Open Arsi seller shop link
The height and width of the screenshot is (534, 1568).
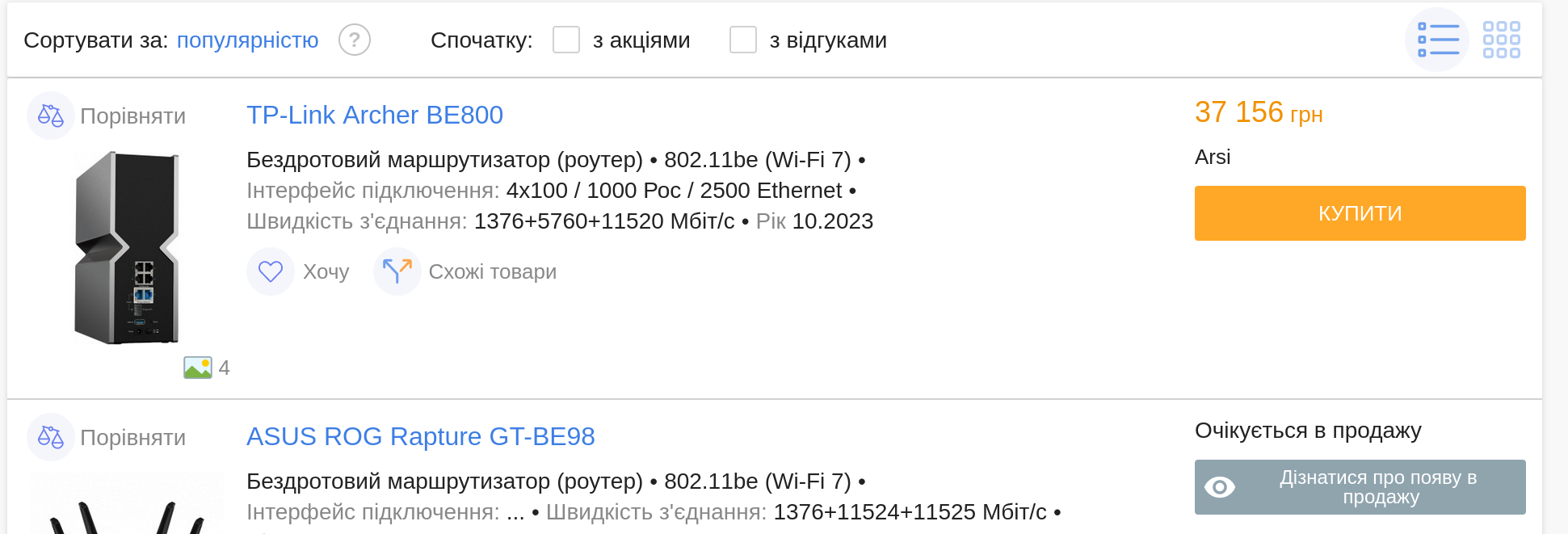(x=1213, y=157)
